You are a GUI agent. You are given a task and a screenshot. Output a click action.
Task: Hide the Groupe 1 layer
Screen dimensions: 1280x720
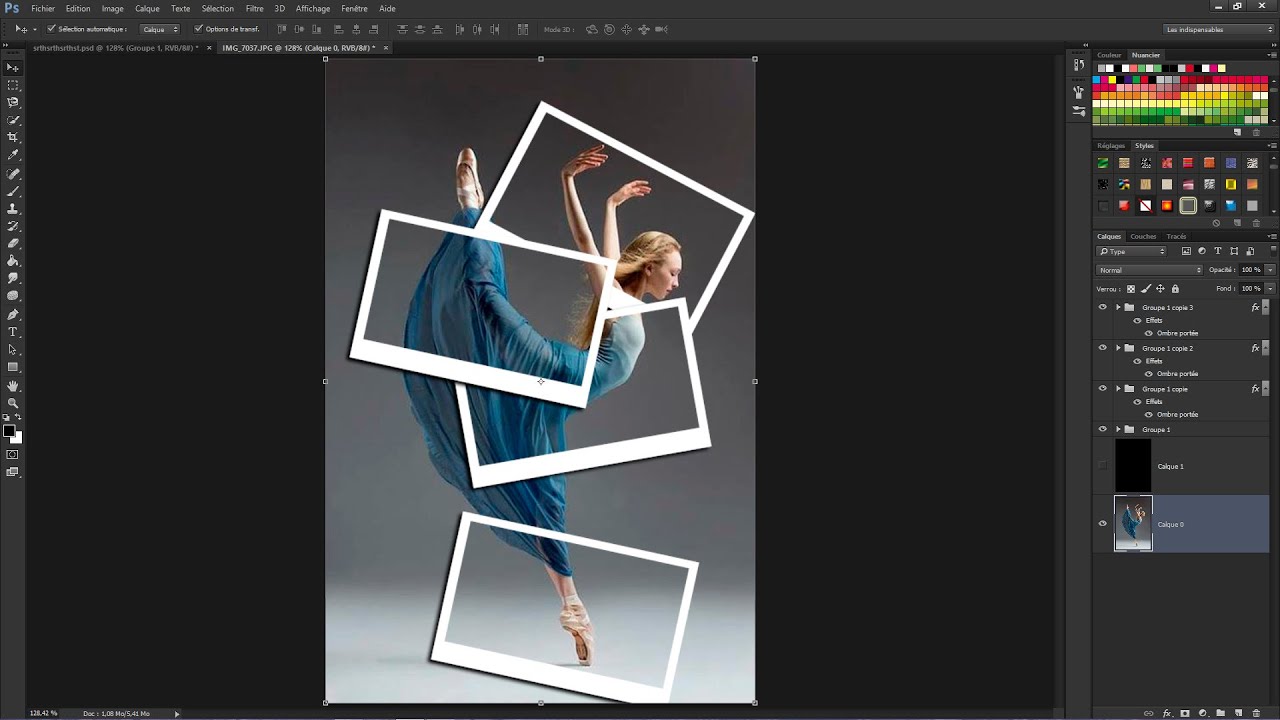tap(1103, 429)
